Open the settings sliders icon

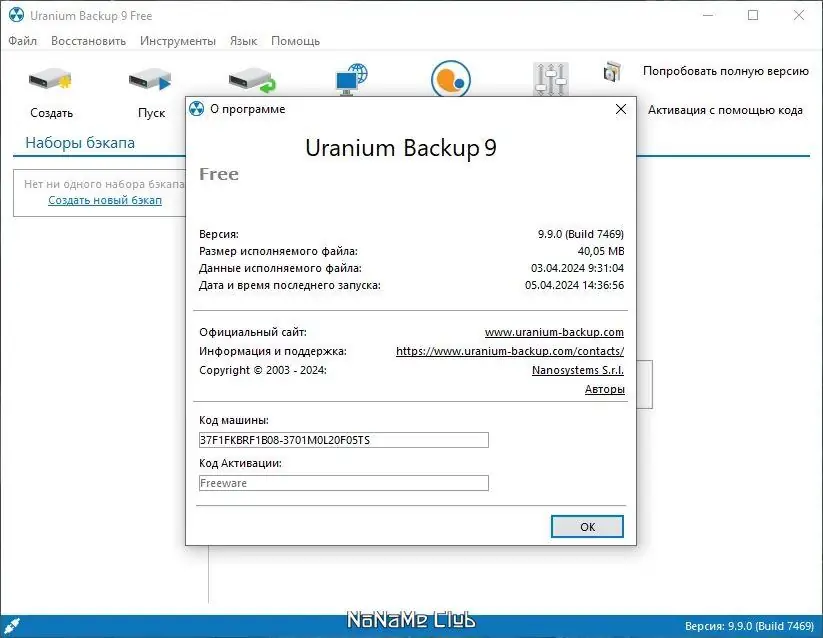[551, 79]
